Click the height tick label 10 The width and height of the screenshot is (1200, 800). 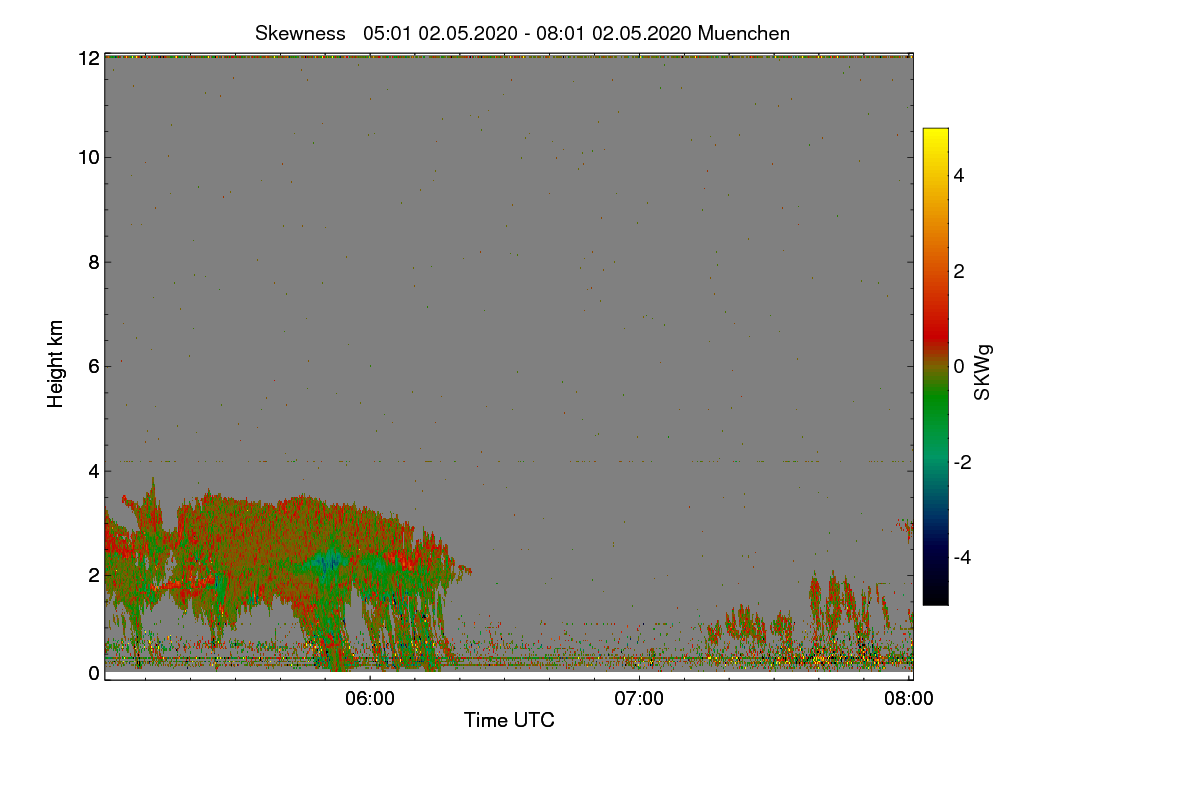pyautogui.click(x=89, y=157)
